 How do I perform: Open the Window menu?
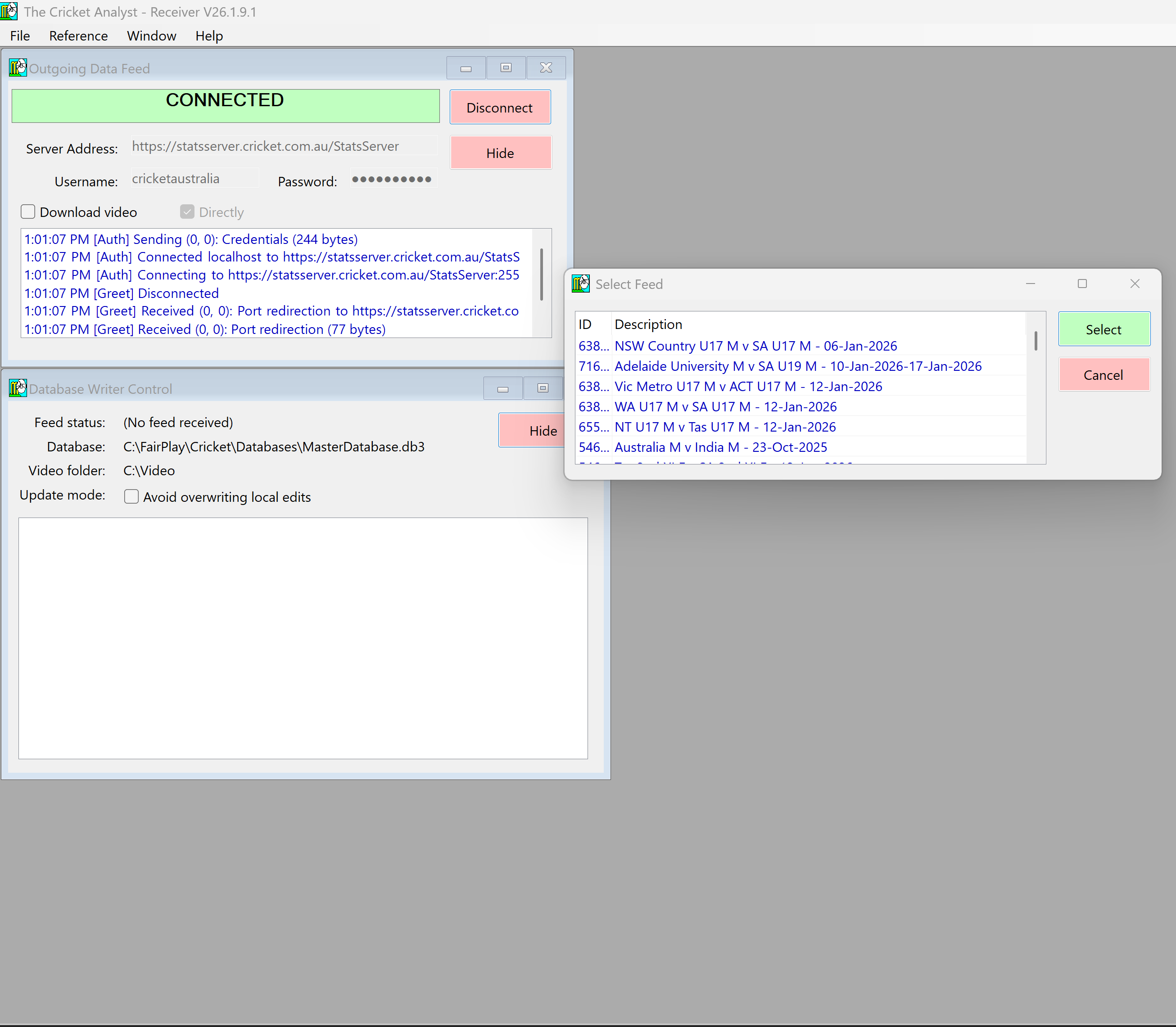coord(151,36)
